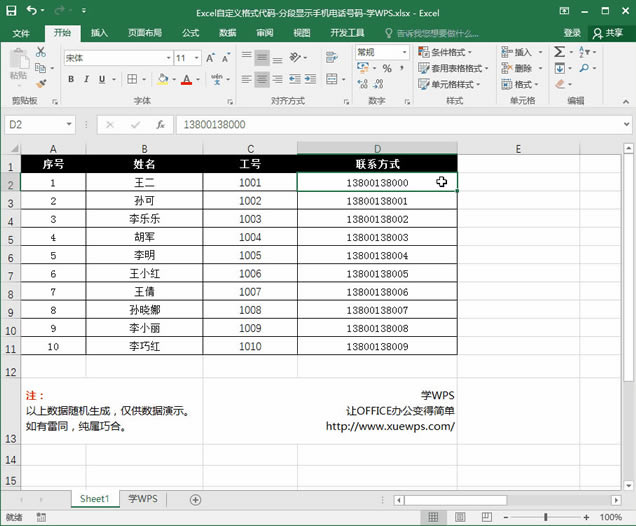The image size is (636, 526).
Task: Switch to the 学WPS sheet tab
Action: pos(142,499)
